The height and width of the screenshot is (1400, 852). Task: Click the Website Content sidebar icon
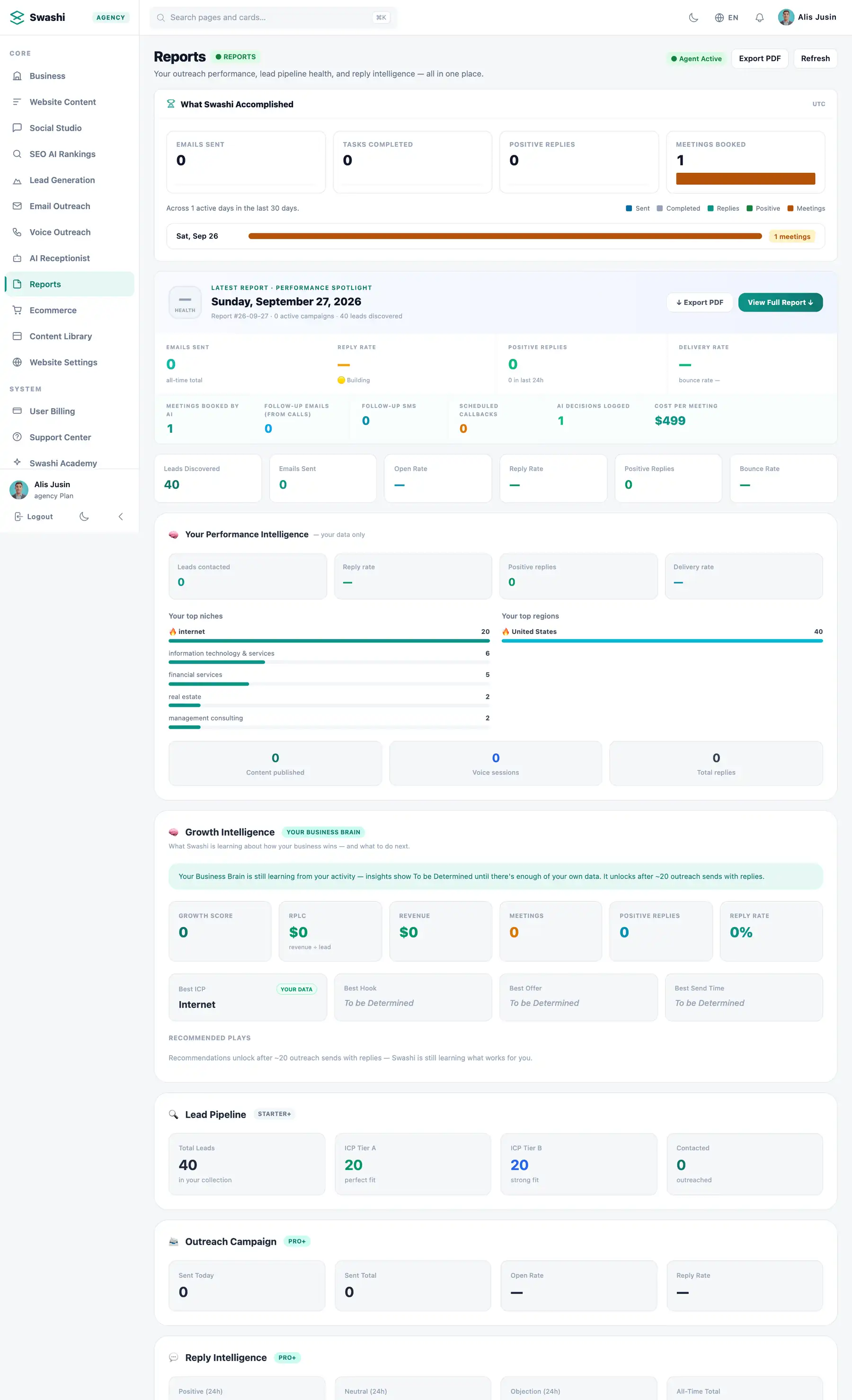17,102
